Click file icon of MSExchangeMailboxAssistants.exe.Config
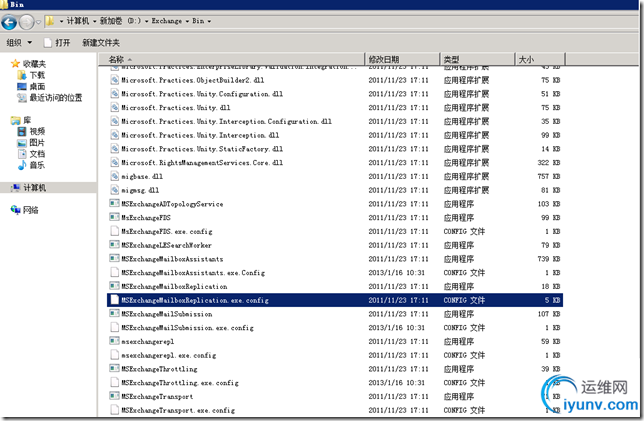 (115, 272)
